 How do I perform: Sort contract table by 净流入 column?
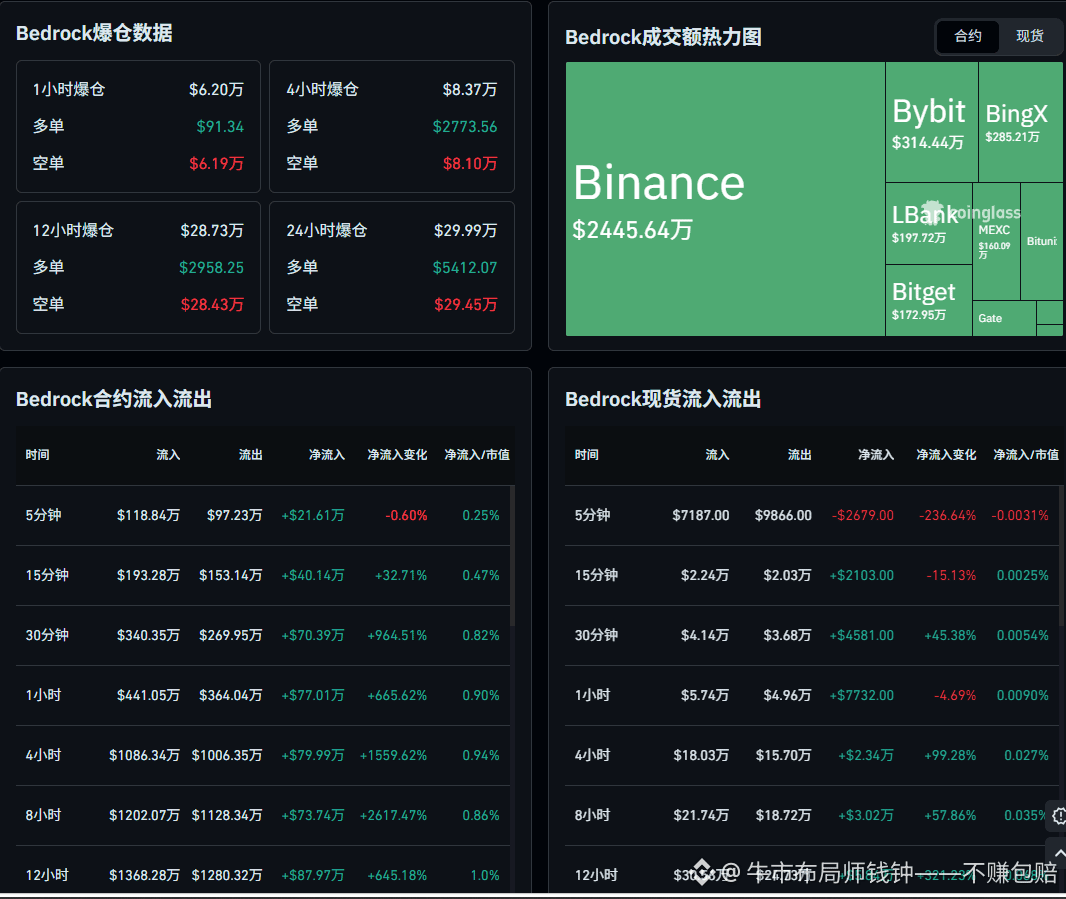[326, 455]
